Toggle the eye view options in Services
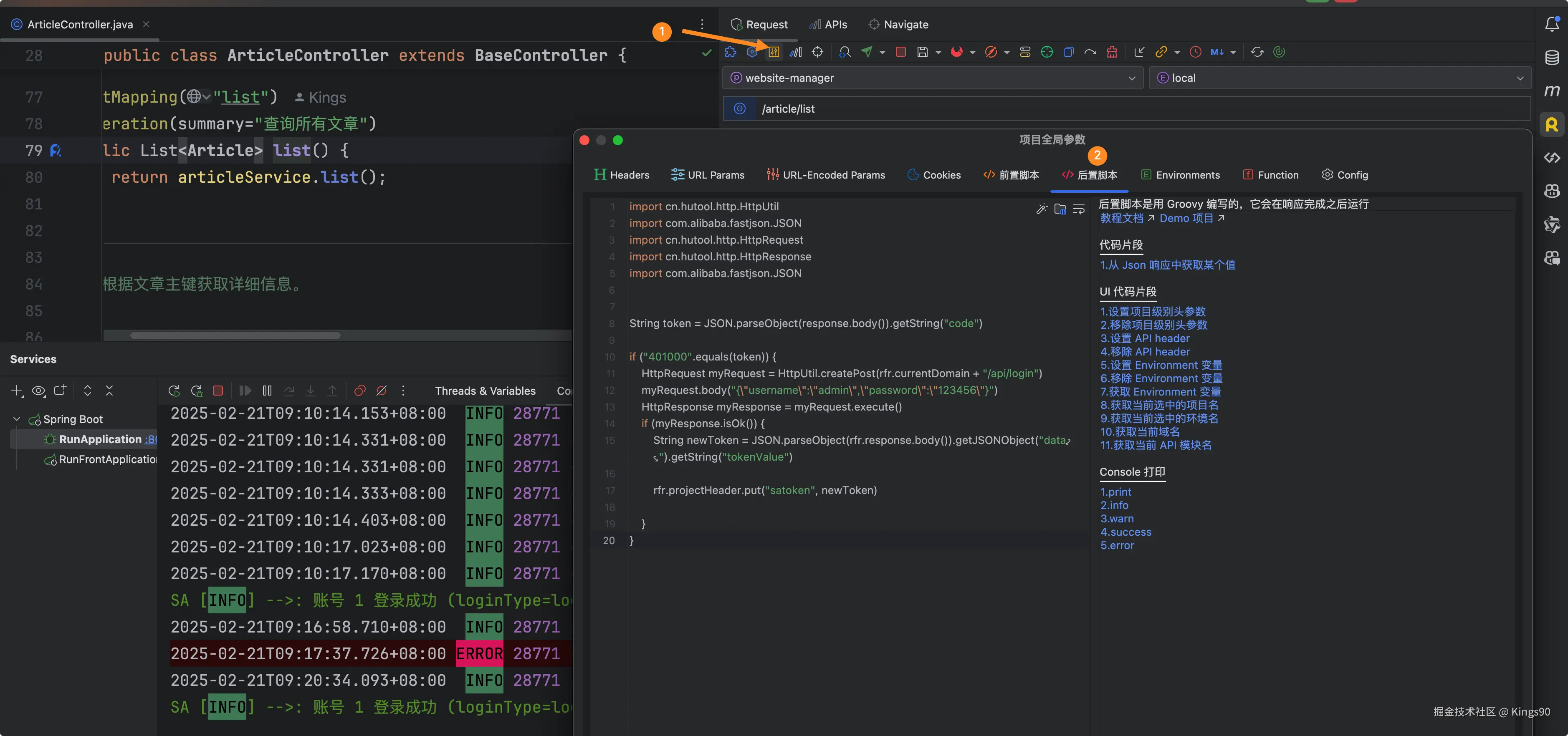Image resolution: width=1568 pixels, height=736 pixels. (x=38, y=391)
